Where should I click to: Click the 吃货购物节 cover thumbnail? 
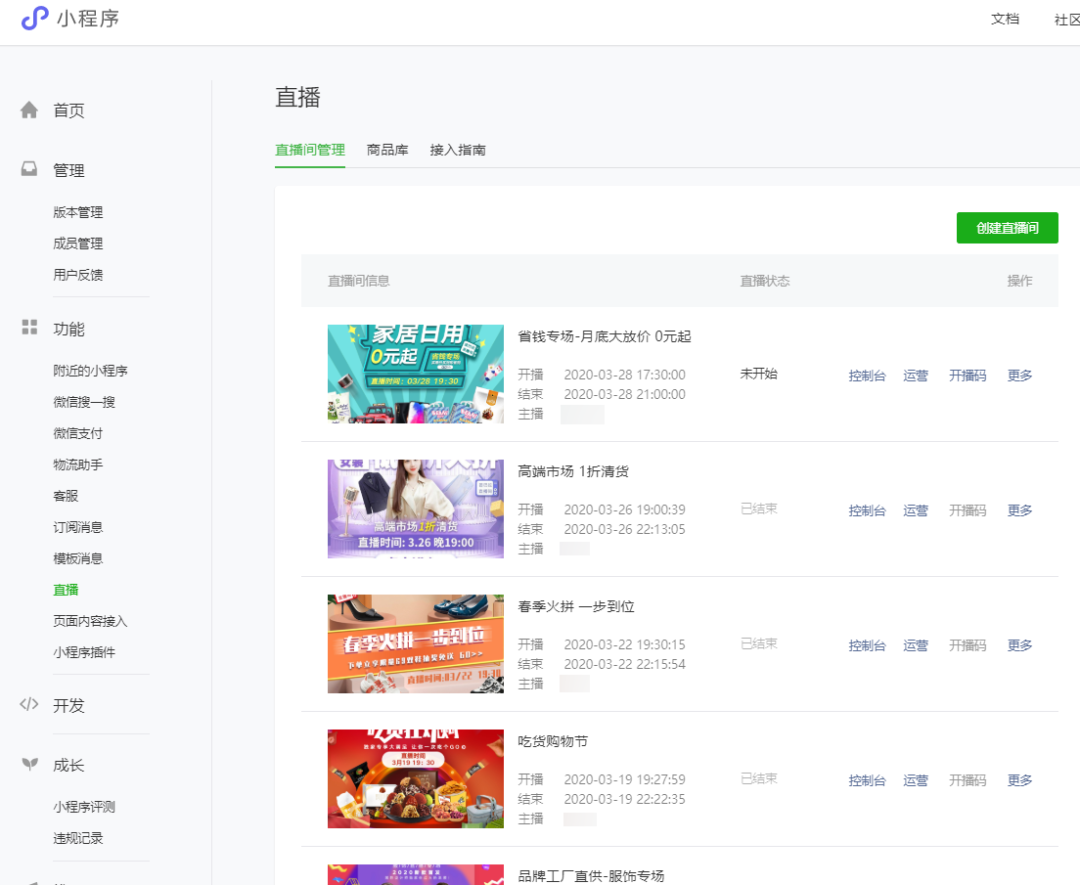click(x=415, y=779)
